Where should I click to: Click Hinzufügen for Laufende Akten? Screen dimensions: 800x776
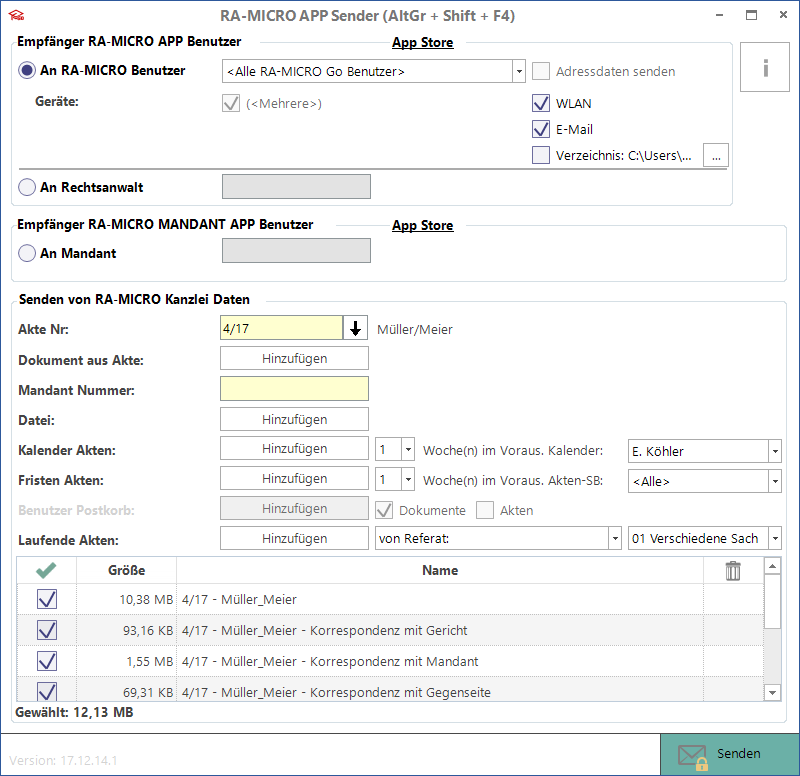(294, 538)
